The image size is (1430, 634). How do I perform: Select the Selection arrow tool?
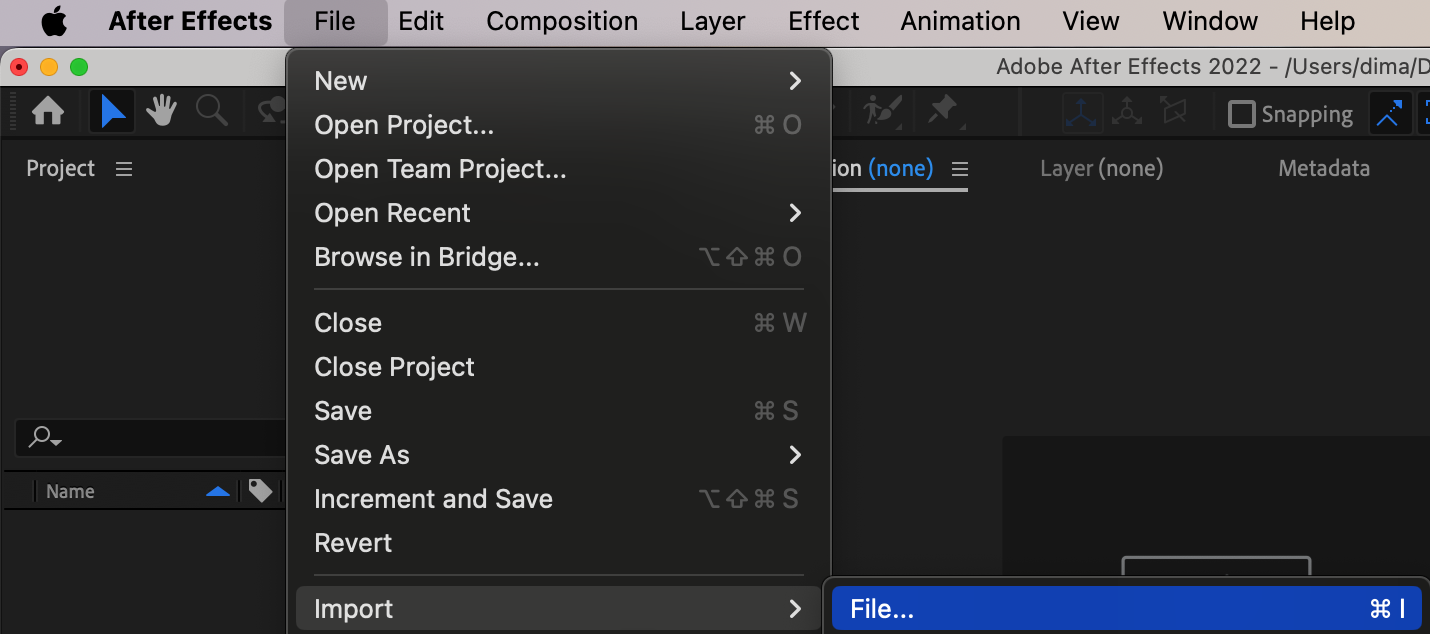[x=113, y=112]
